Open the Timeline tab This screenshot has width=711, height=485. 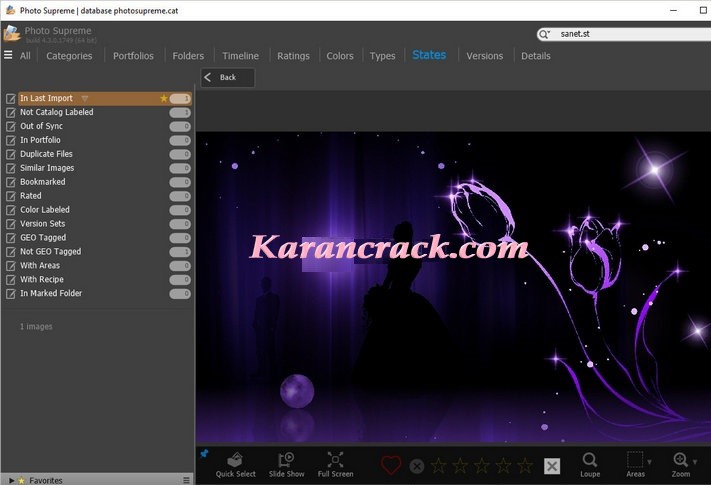point(240,56)
